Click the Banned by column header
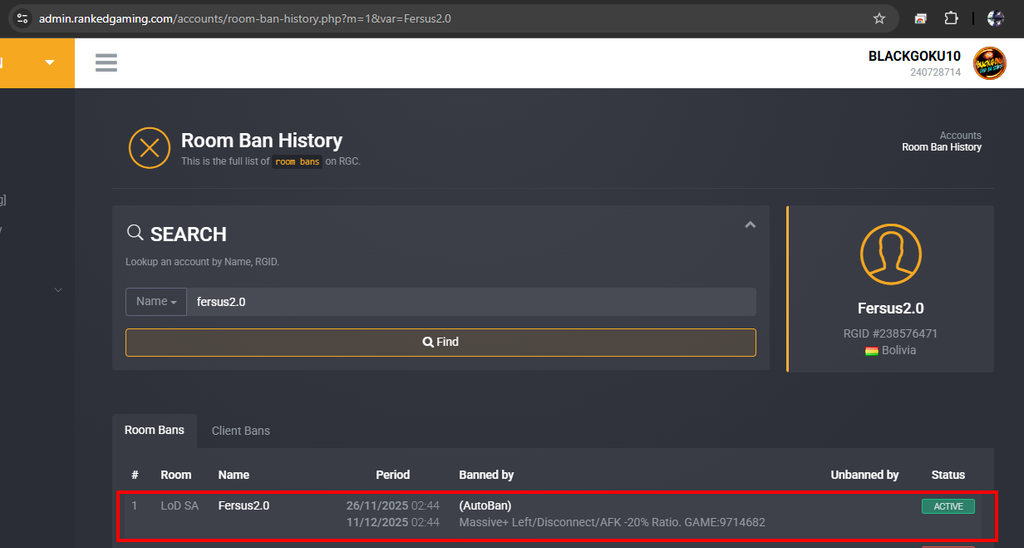This screenshot has height=548, width=1024. [x=487, y=475]
